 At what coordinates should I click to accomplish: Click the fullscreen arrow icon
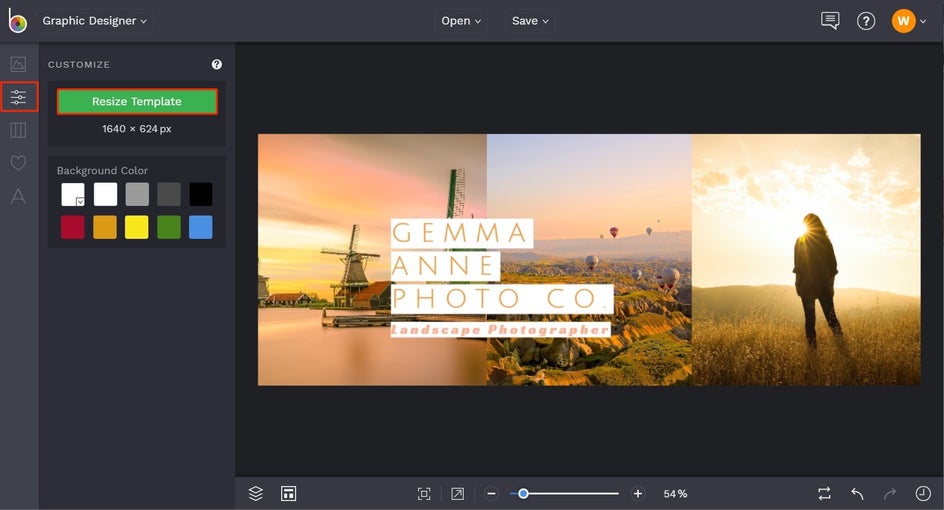click(x=458, y=494)
